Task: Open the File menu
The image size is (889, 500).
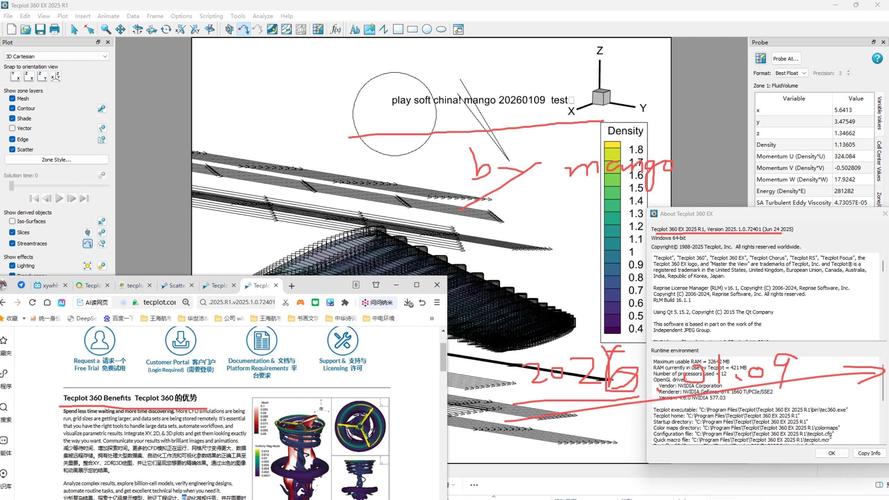Action: click(x=8, y=16)
